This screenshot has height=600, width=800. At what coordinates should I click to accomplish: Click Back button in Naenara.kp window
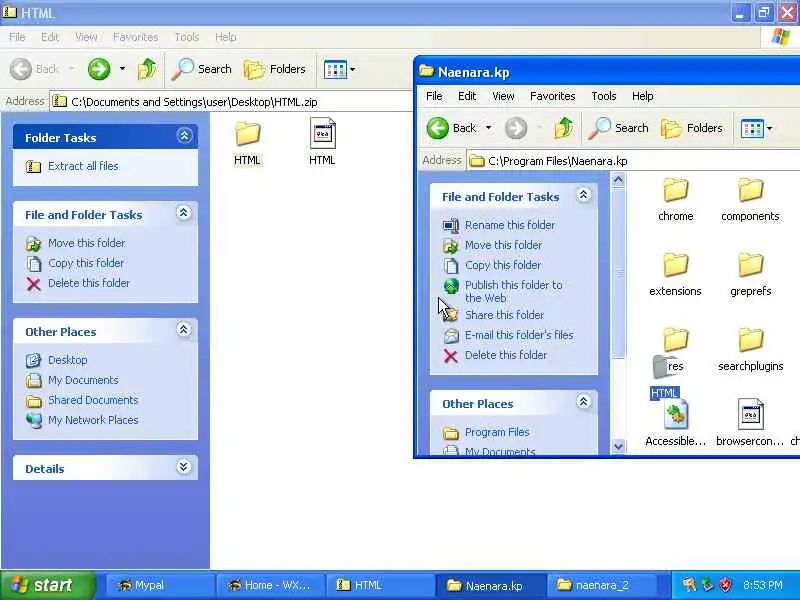[451, 128]
